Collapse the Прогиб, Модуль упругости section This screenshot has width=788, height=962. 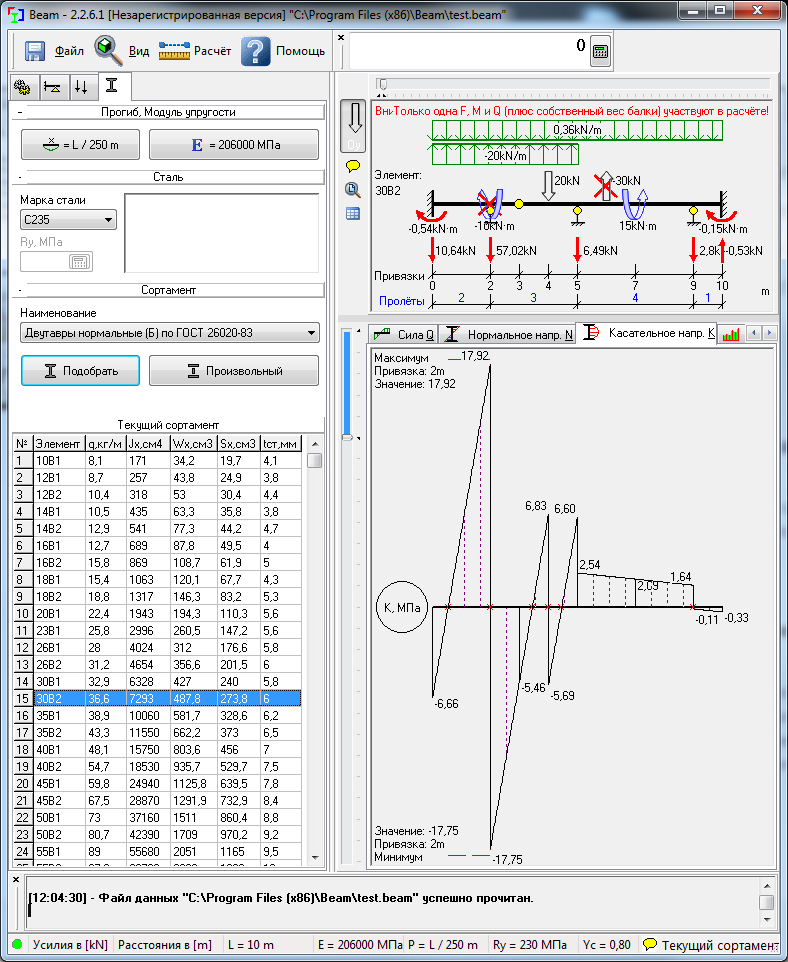click(20, 112)
